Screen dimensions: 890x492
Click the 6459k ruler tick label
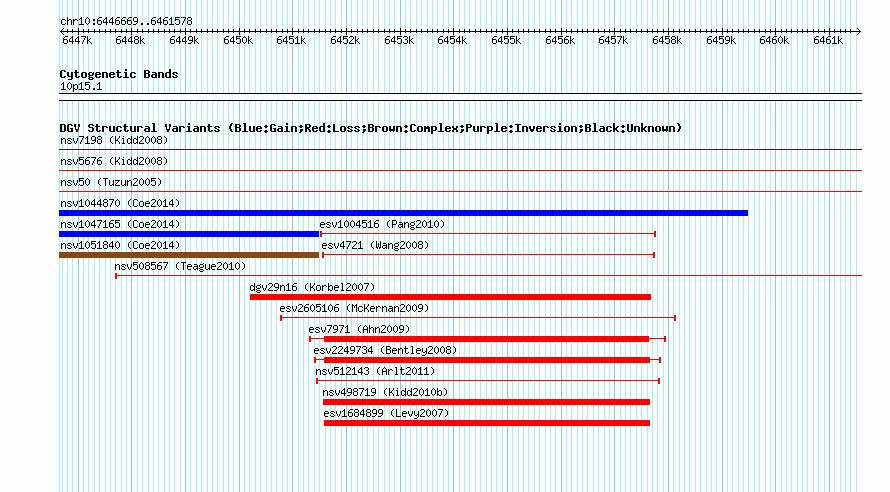tap(721, 40)
